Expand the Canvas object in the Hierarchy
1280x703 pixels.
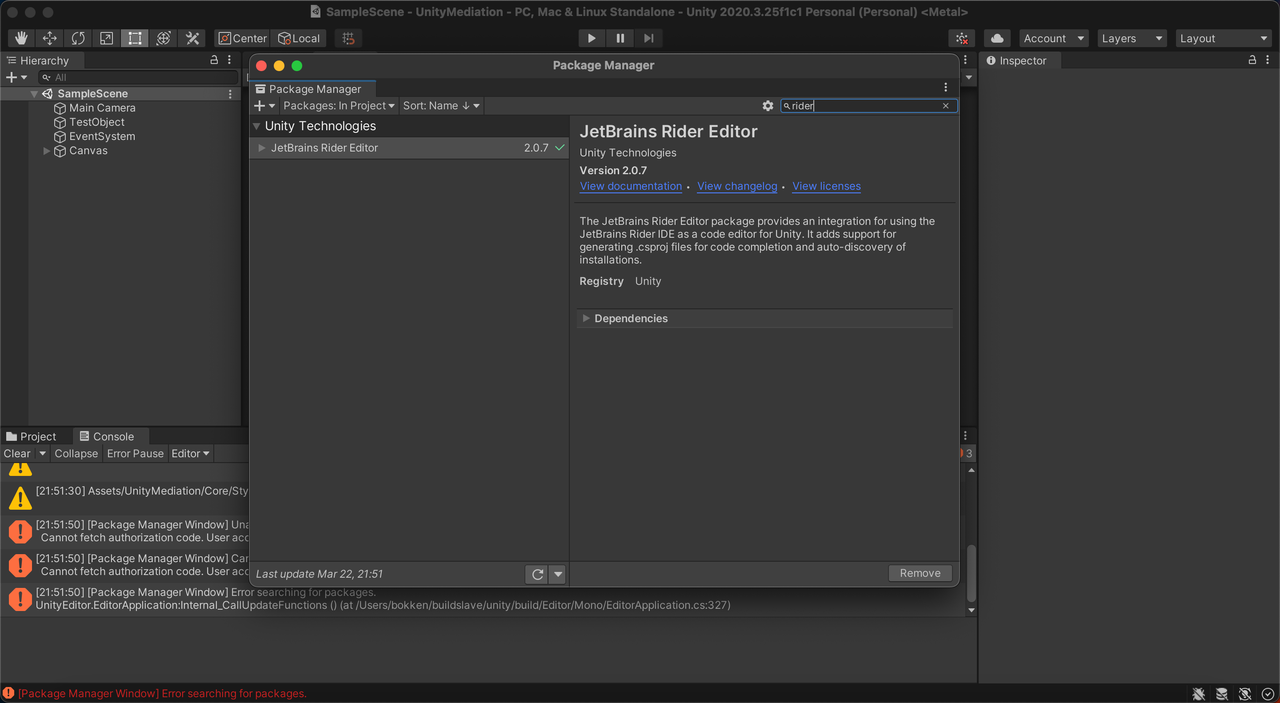46,151
